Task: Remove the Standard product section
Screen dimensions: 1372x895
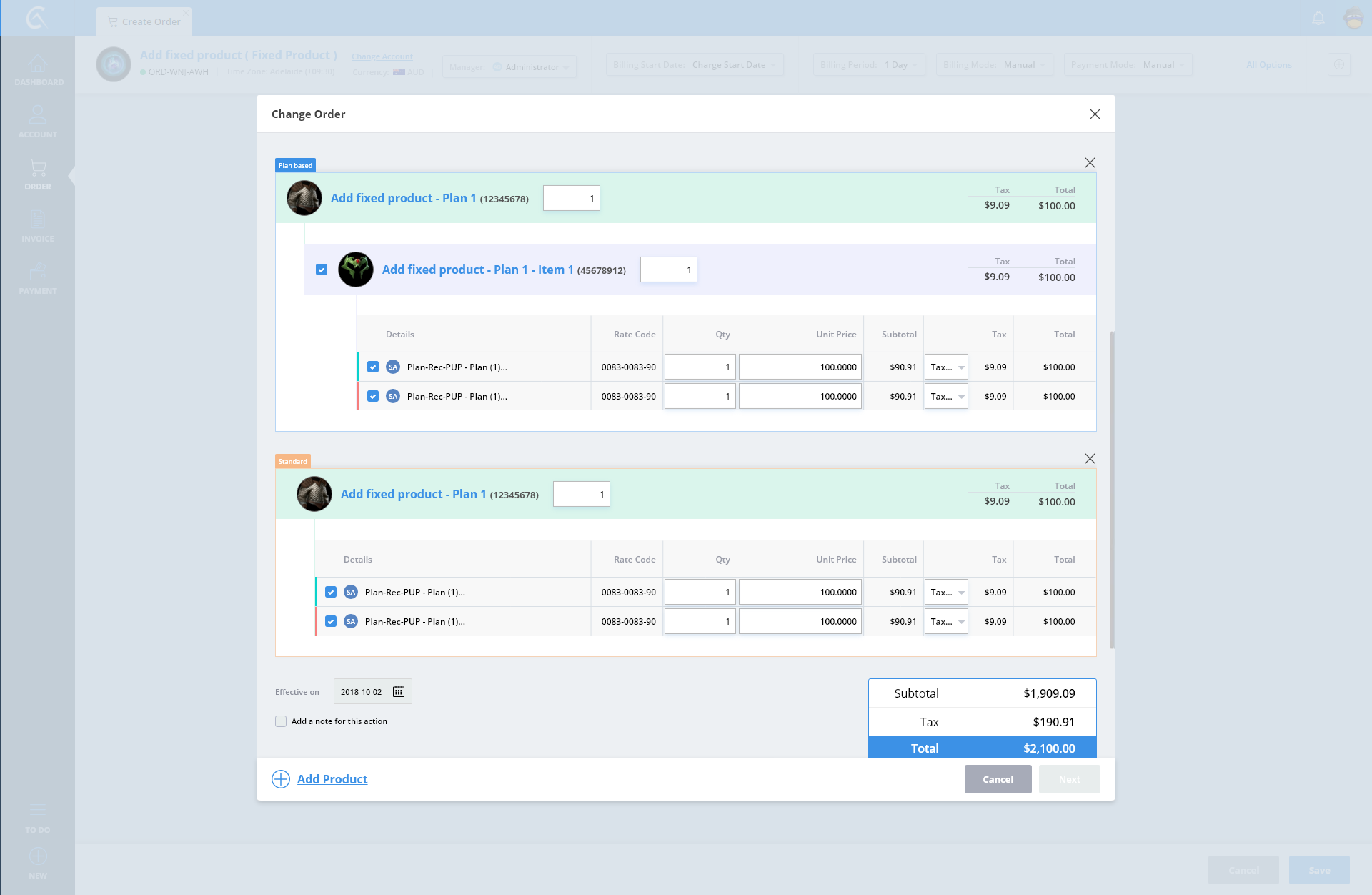Action: 1090,459
